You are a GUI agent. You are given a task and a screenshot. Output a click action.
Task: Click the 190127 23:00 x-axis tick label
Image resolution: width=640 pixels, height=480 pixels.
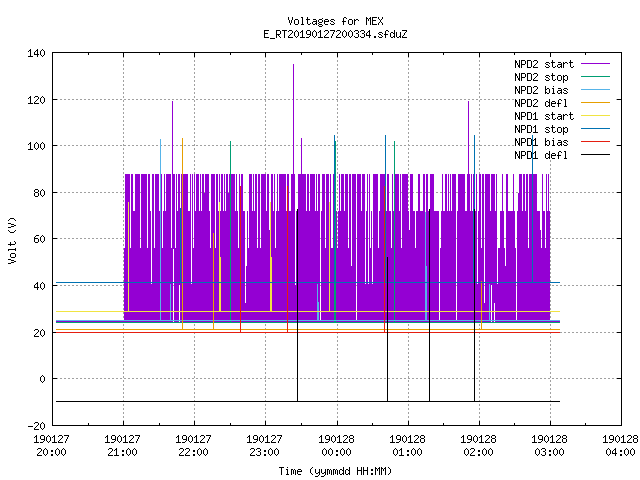(x=264, y=446)
